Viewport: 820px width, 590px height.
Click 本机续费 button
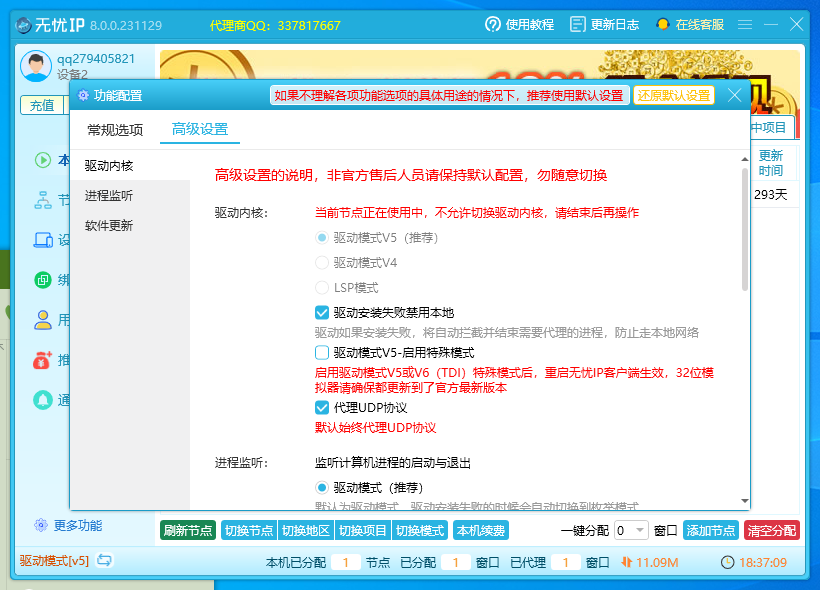click(x=481, y=530)
